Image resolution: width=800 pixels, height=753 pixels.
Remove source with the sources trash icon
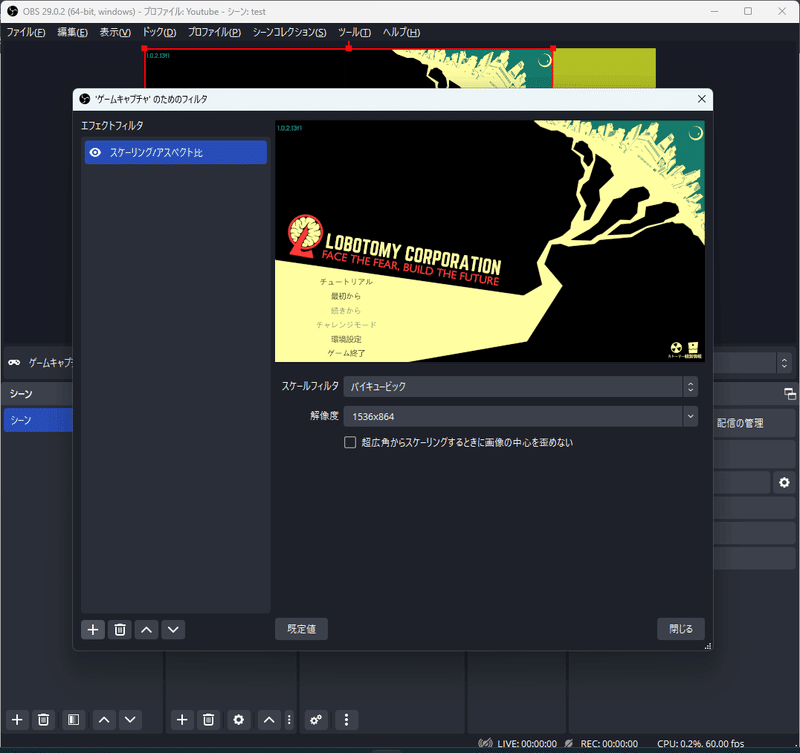(208, 720)
